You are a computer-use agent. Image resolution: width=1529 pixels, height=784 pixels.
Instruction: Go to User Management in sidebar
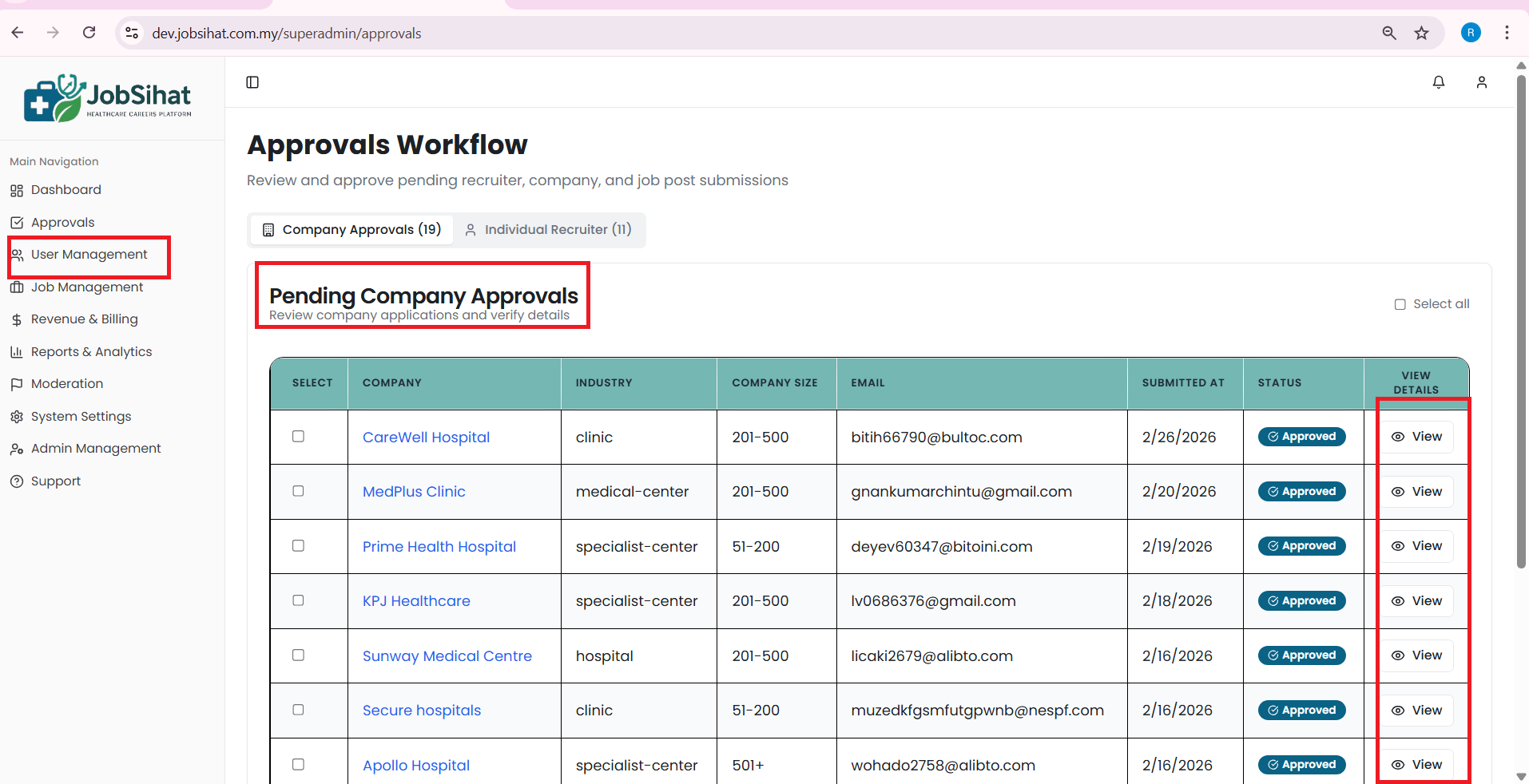(89, 255)
